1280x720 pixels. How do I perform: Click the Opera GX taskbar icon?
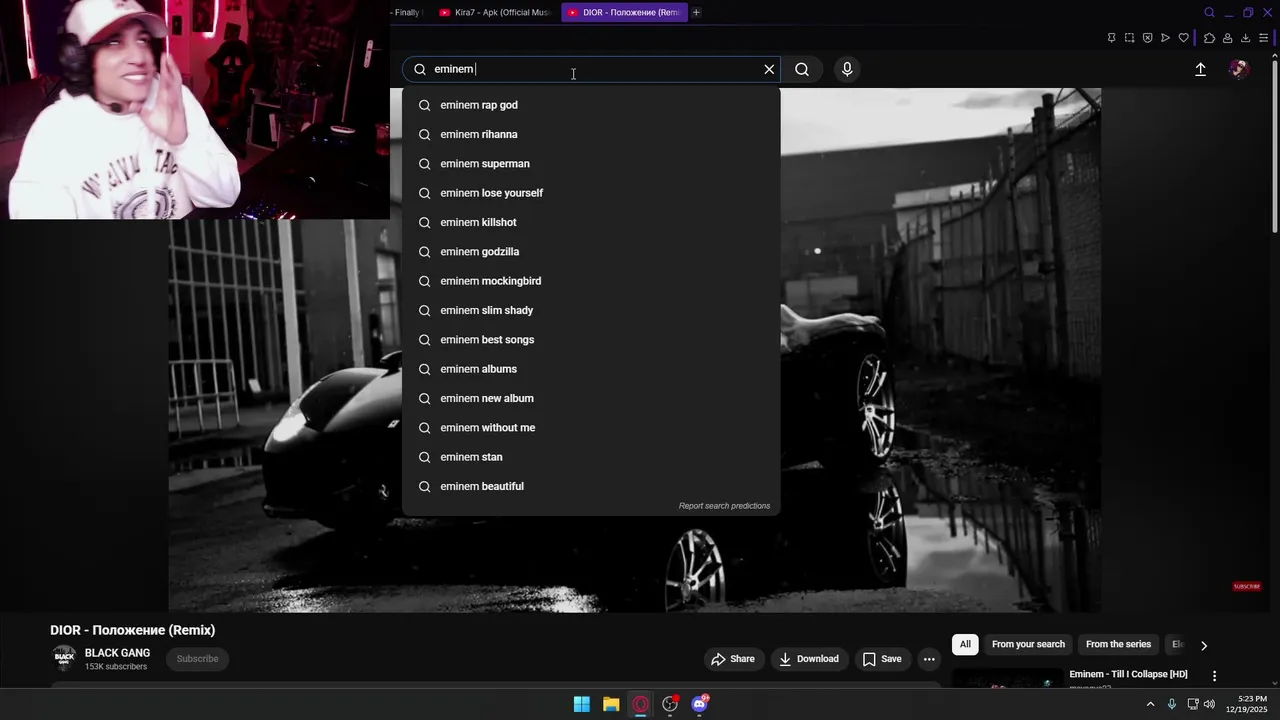[641, 704]
